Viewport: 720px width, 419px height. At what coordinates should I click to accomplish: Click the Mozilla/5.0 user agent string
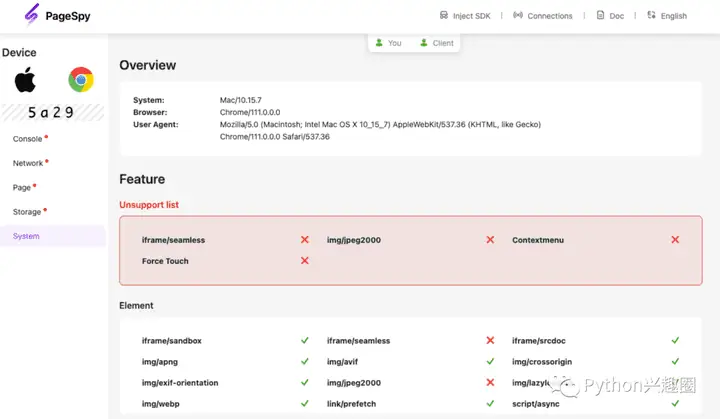coord(380,130)
